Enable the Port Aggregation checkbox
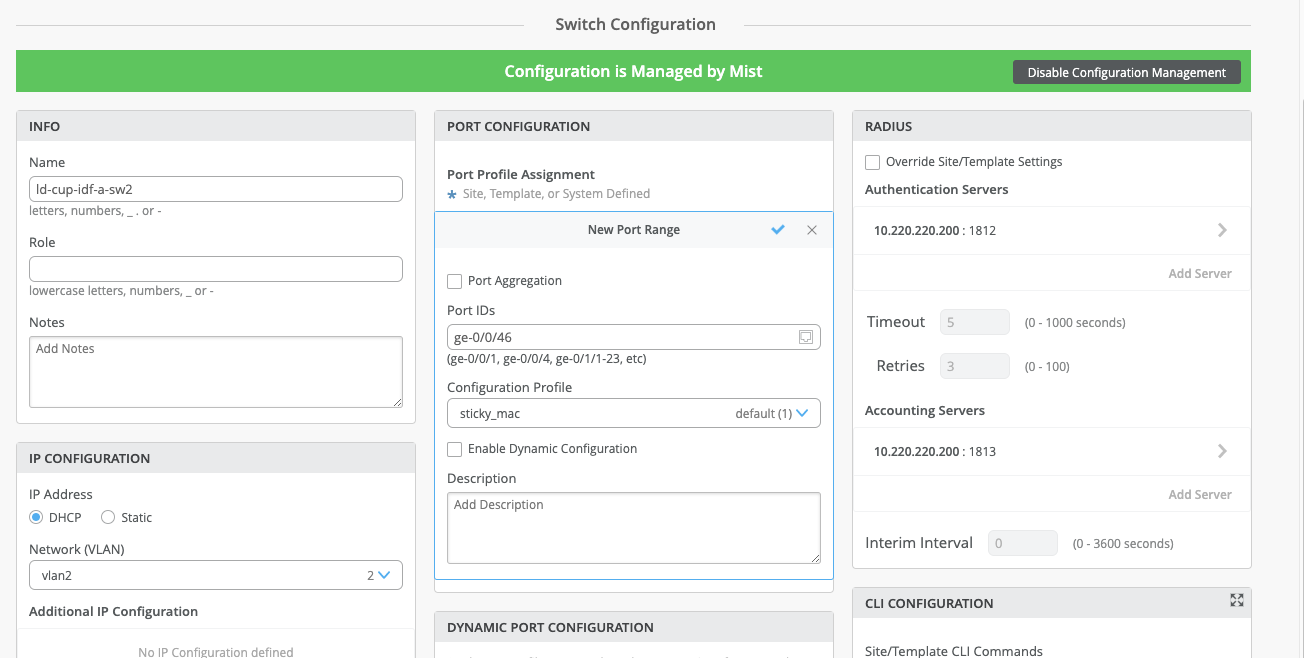The width and height of the screenshot is (1304, 658). point(455,281)
